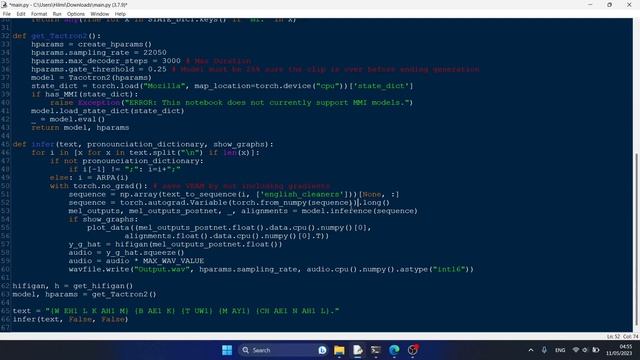Click the ENG language indicator
Screen dimensions: 640x360
(x=560, y=350)
